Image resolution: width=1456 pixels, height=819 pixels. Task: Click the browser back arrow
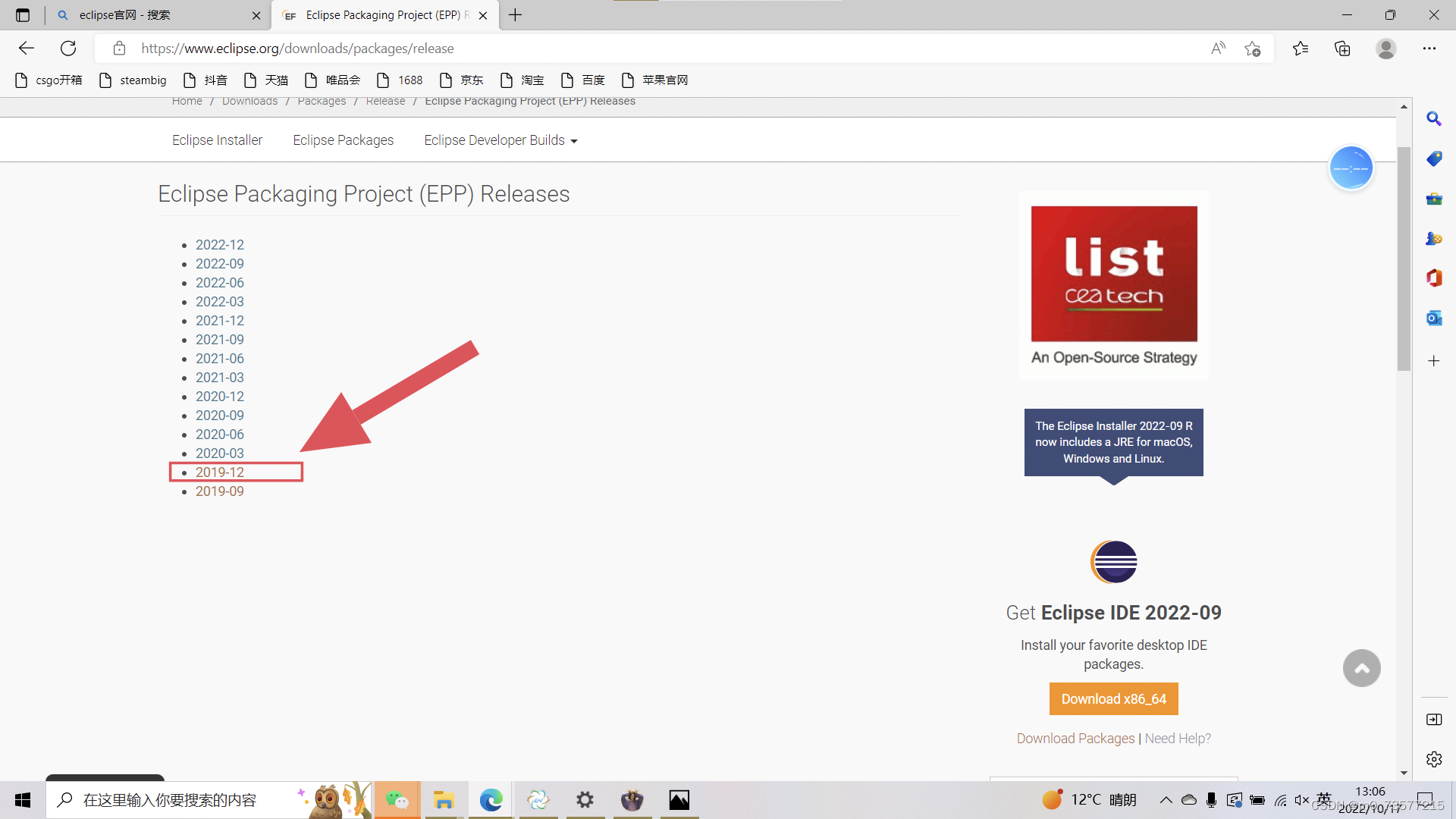[27, 49]
